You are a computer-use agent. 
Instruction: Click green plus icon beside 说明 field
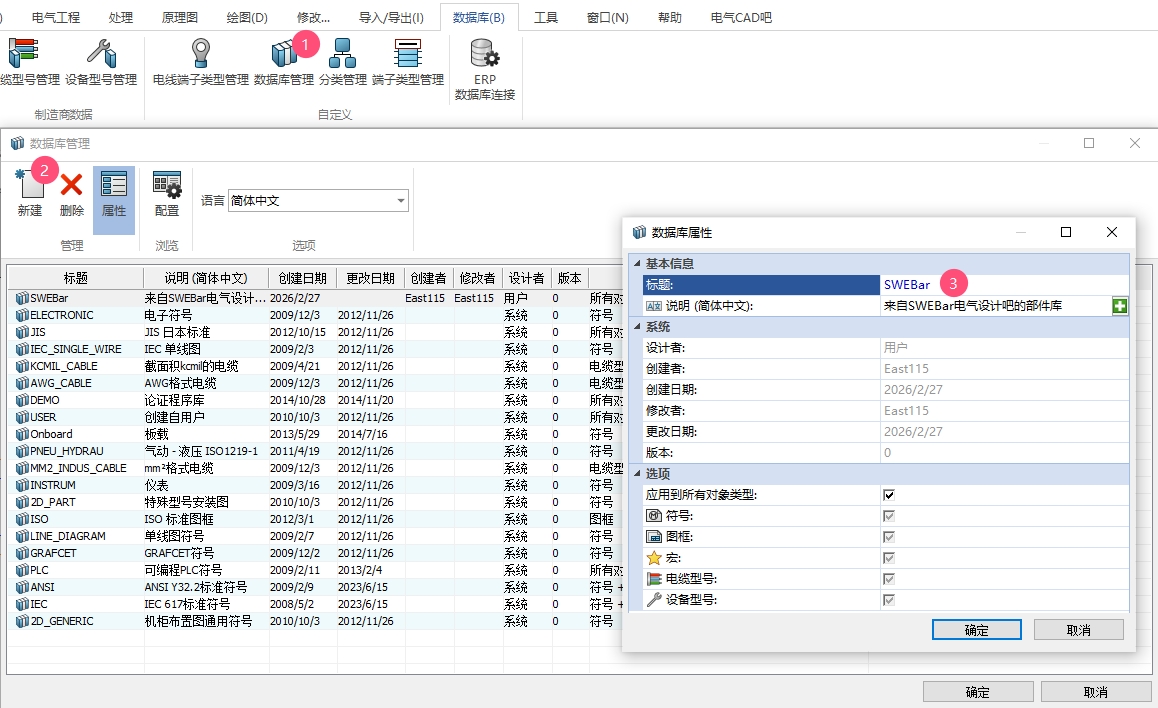(1120, 306)
